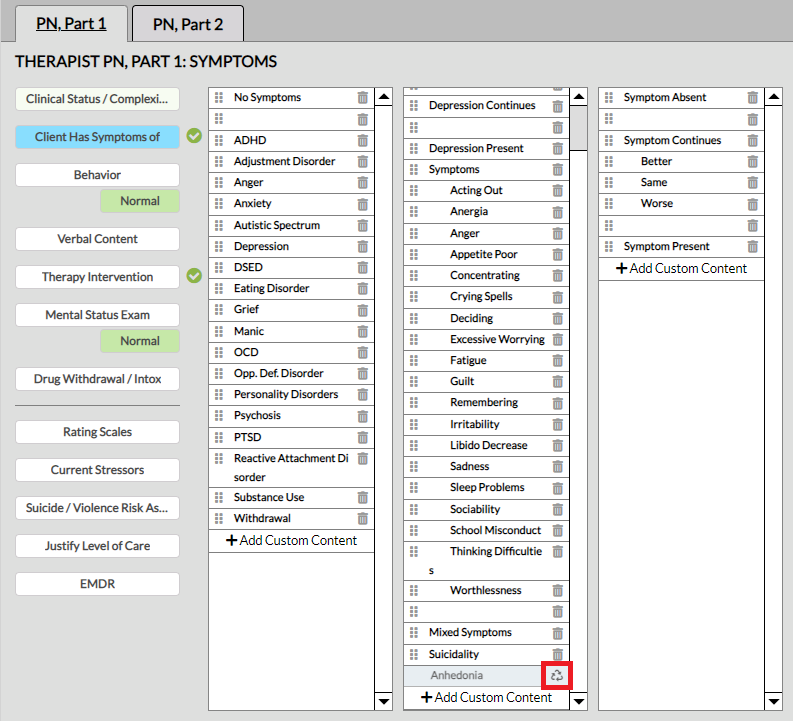Viewport: 793px width, 721px height.
Task: Click green checkmark next to Therapy Intervention
Action: pos(194,276)
